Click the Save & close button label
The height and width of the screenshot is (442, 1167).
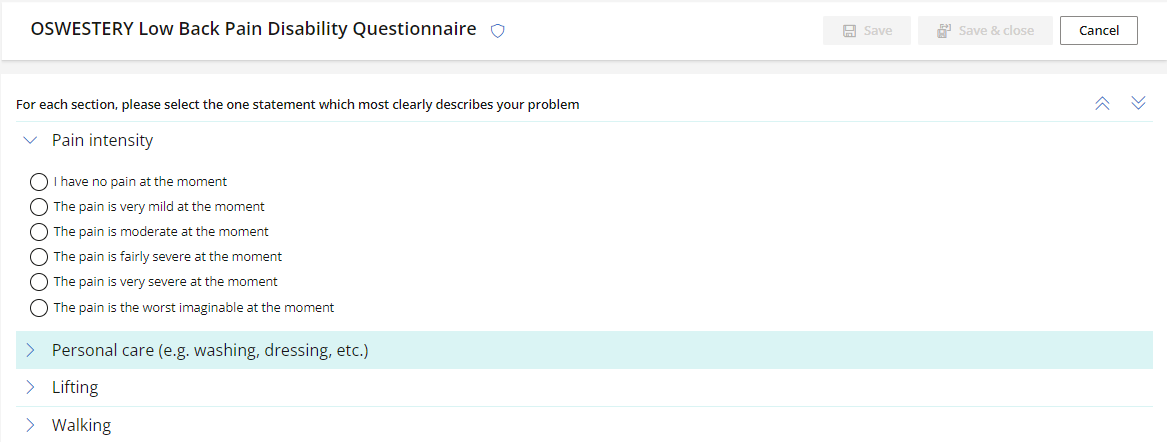pyautogui.click(x=996, y=31)
